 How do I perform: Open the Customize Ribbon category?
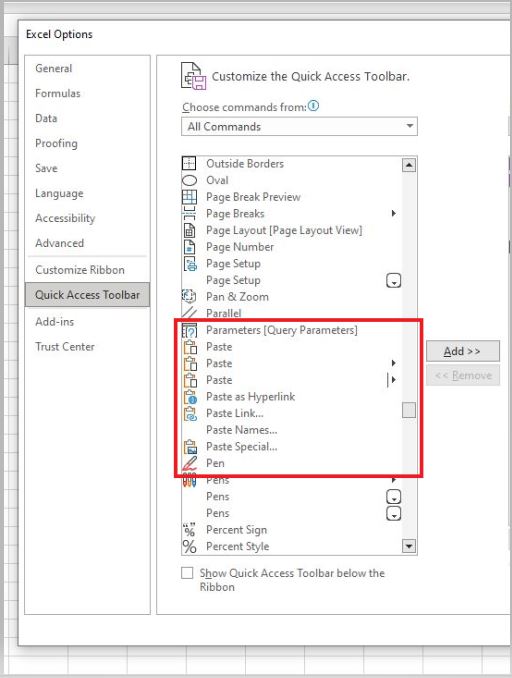(80, 270)
